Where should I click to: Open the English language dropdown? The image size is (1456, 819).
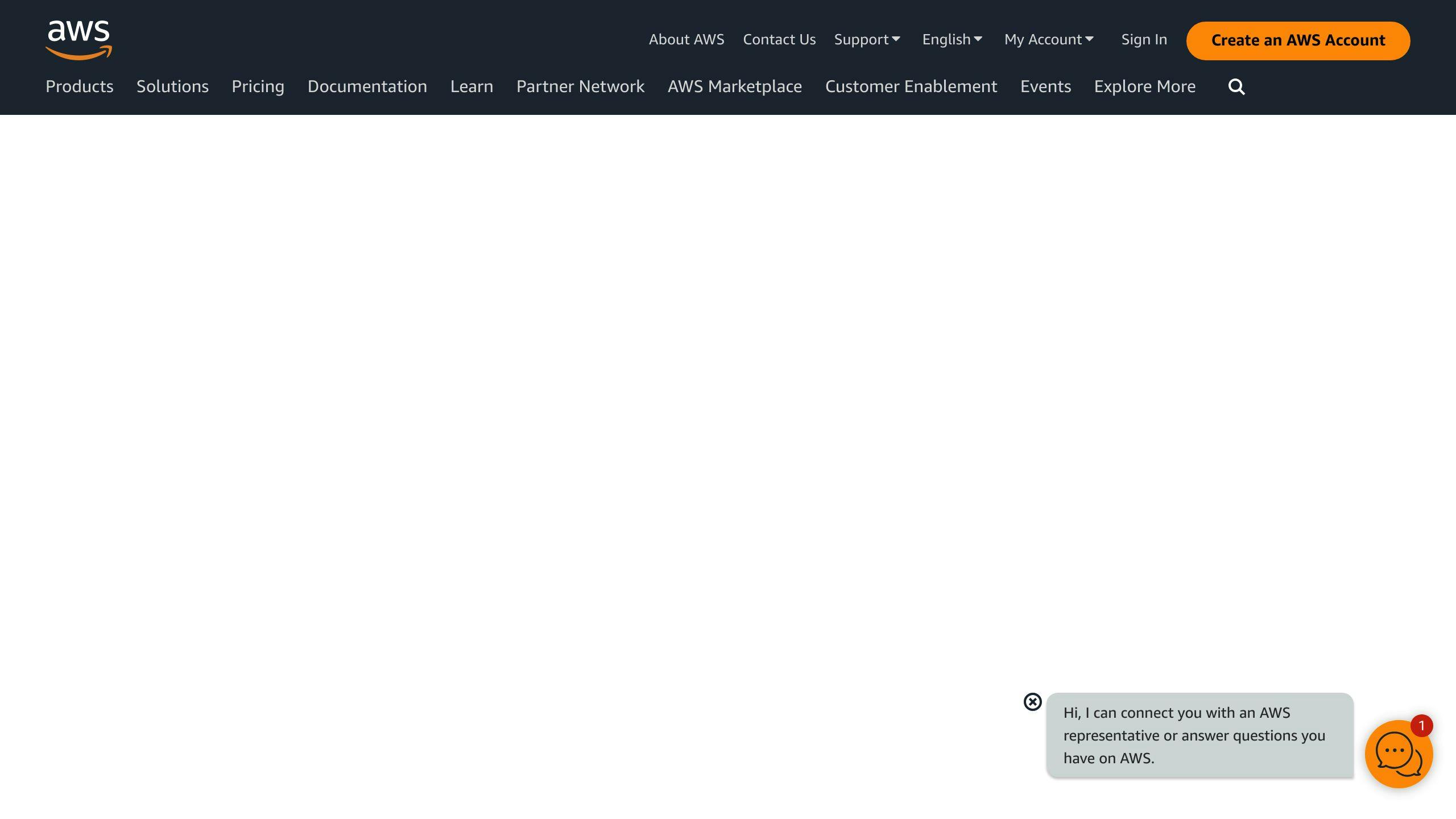tap(952, 40)
